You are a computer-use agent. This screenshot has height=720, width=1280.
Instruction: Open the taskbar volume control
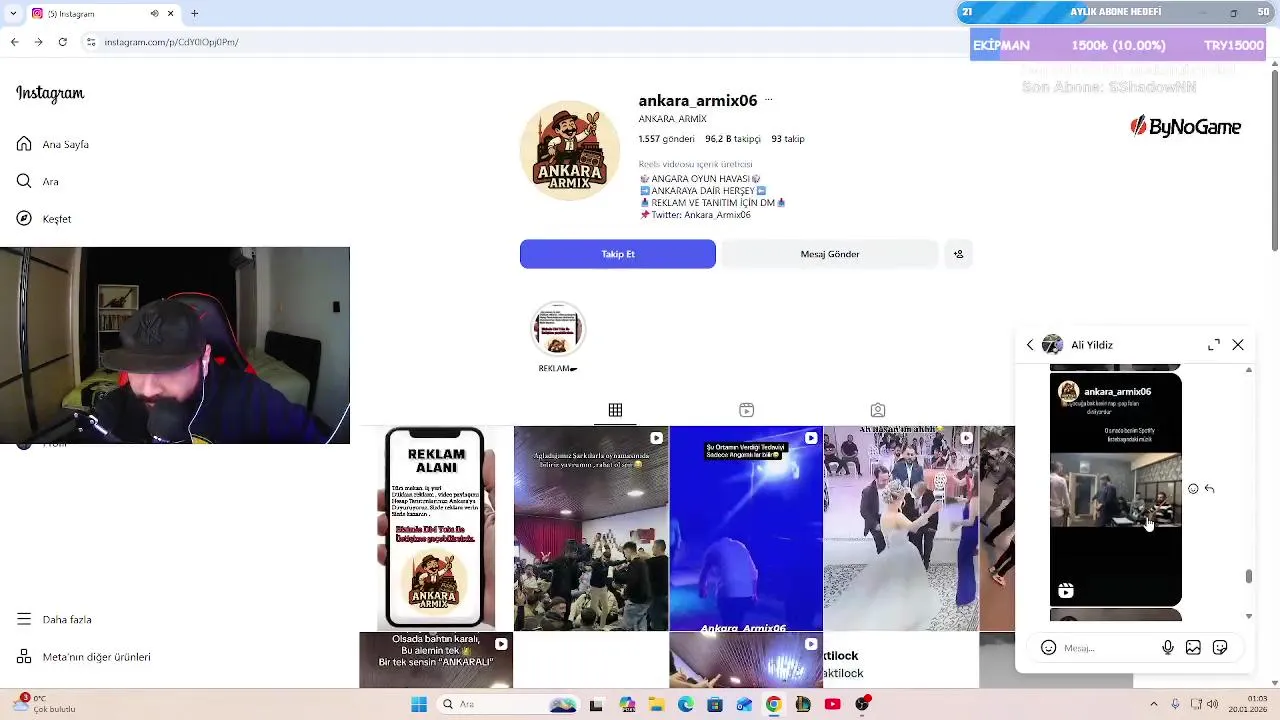[1213, 704]
